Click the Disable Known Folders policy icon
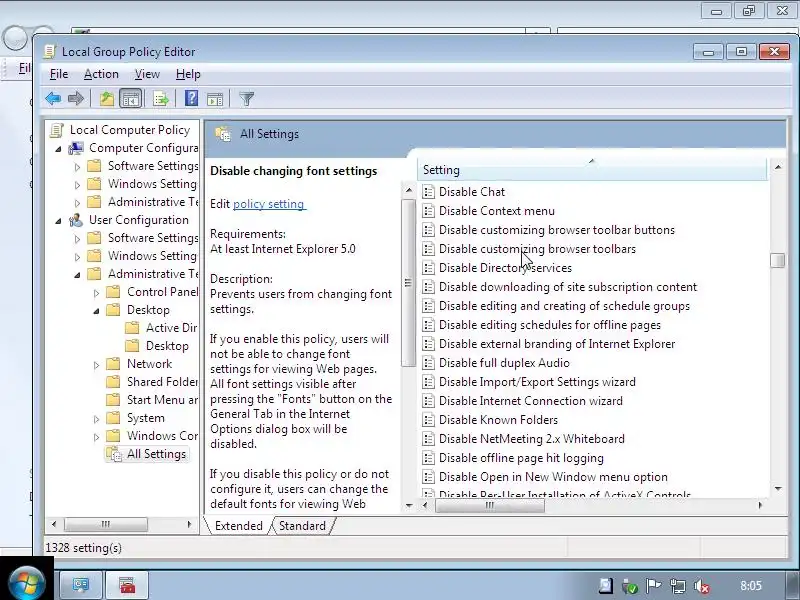 tap(429, 420)
